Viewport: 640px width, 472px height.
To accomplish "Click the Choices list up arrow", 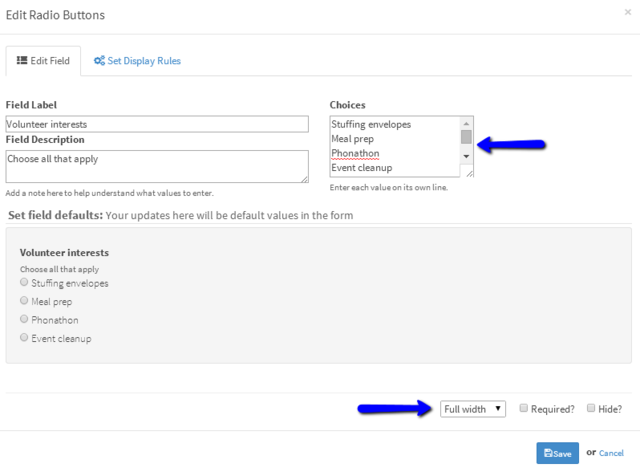I will [466, 123].
